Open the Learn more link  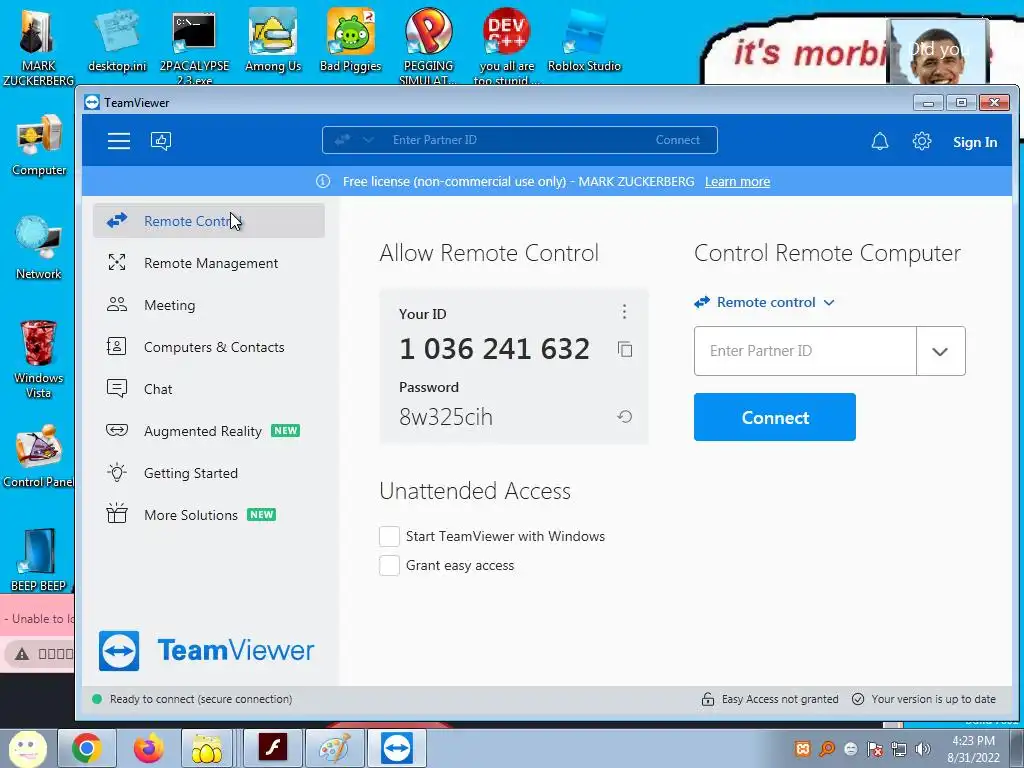pyautogui.click(x=737, y=182)
